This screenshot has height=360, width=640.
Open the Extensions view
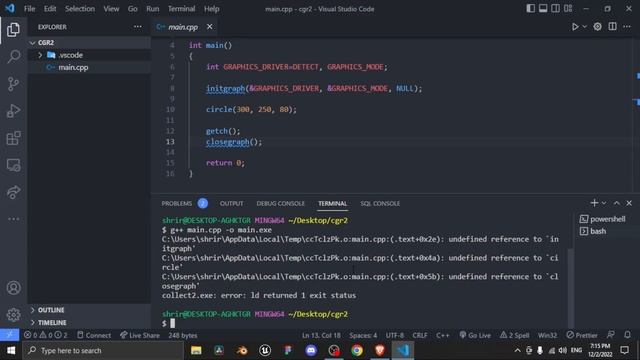coord(13,138)
